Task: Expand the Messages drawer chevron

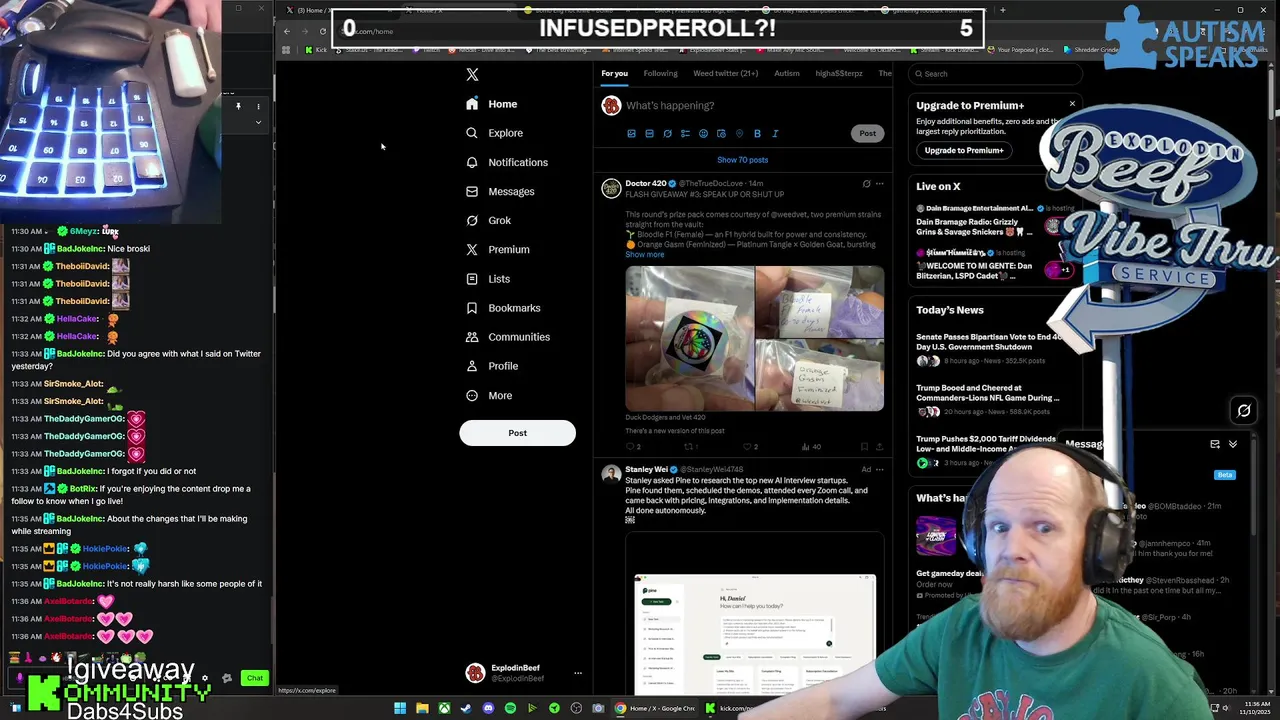Action: pyautogui.click(x=1233, y=444)
